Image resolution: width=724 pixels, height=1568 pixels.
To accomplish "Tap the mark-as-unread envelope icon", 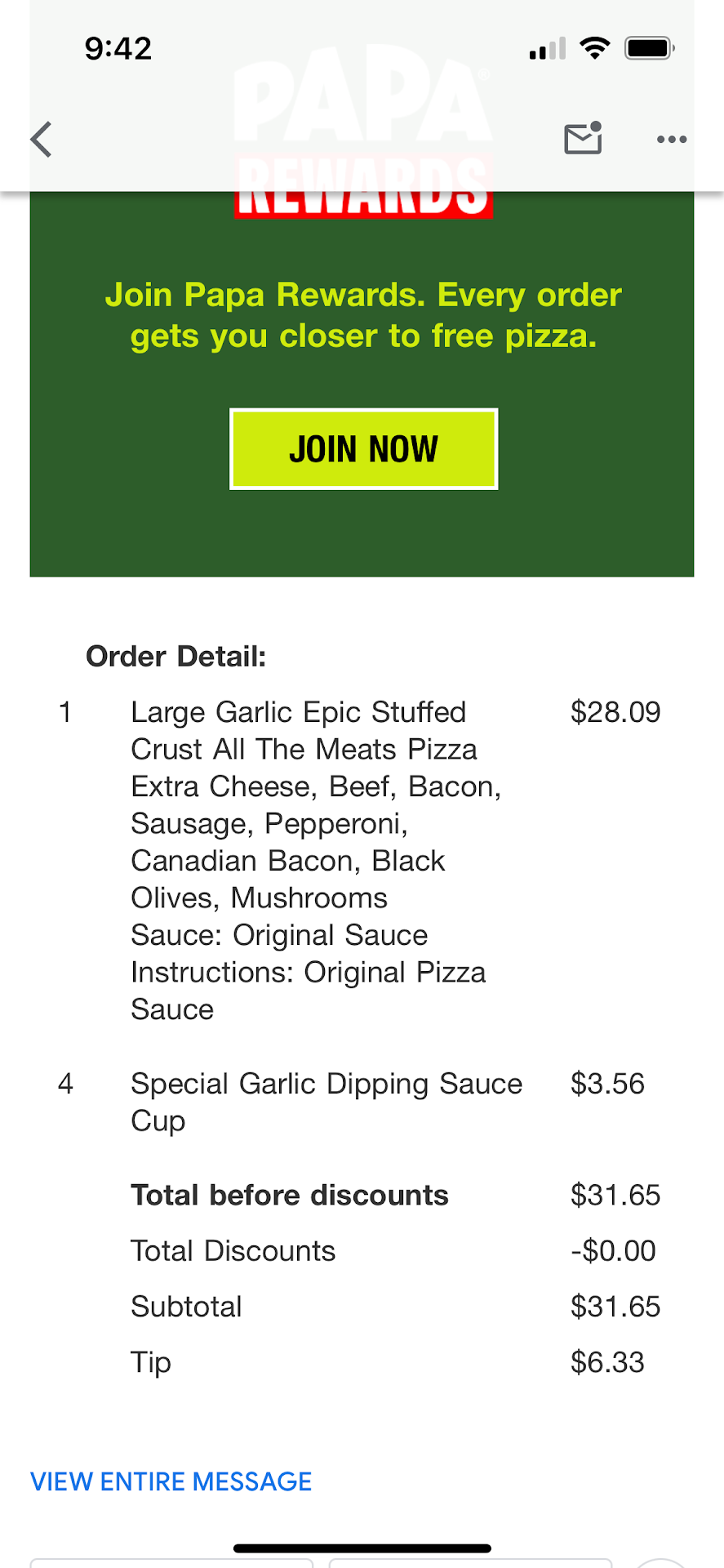I will (x=583, y=138).
